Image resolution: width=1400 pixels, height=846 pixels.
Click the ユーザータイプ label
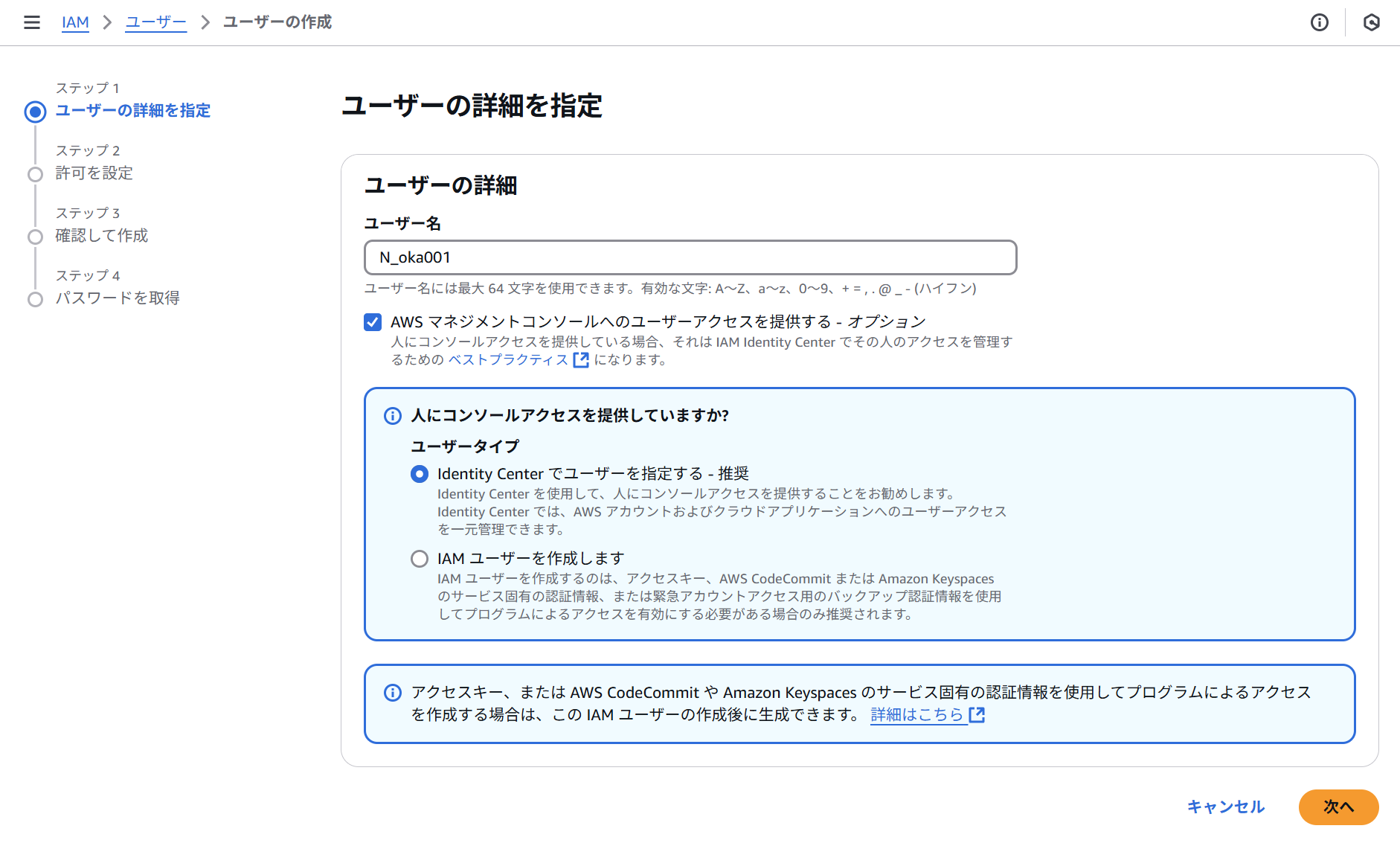465,446
